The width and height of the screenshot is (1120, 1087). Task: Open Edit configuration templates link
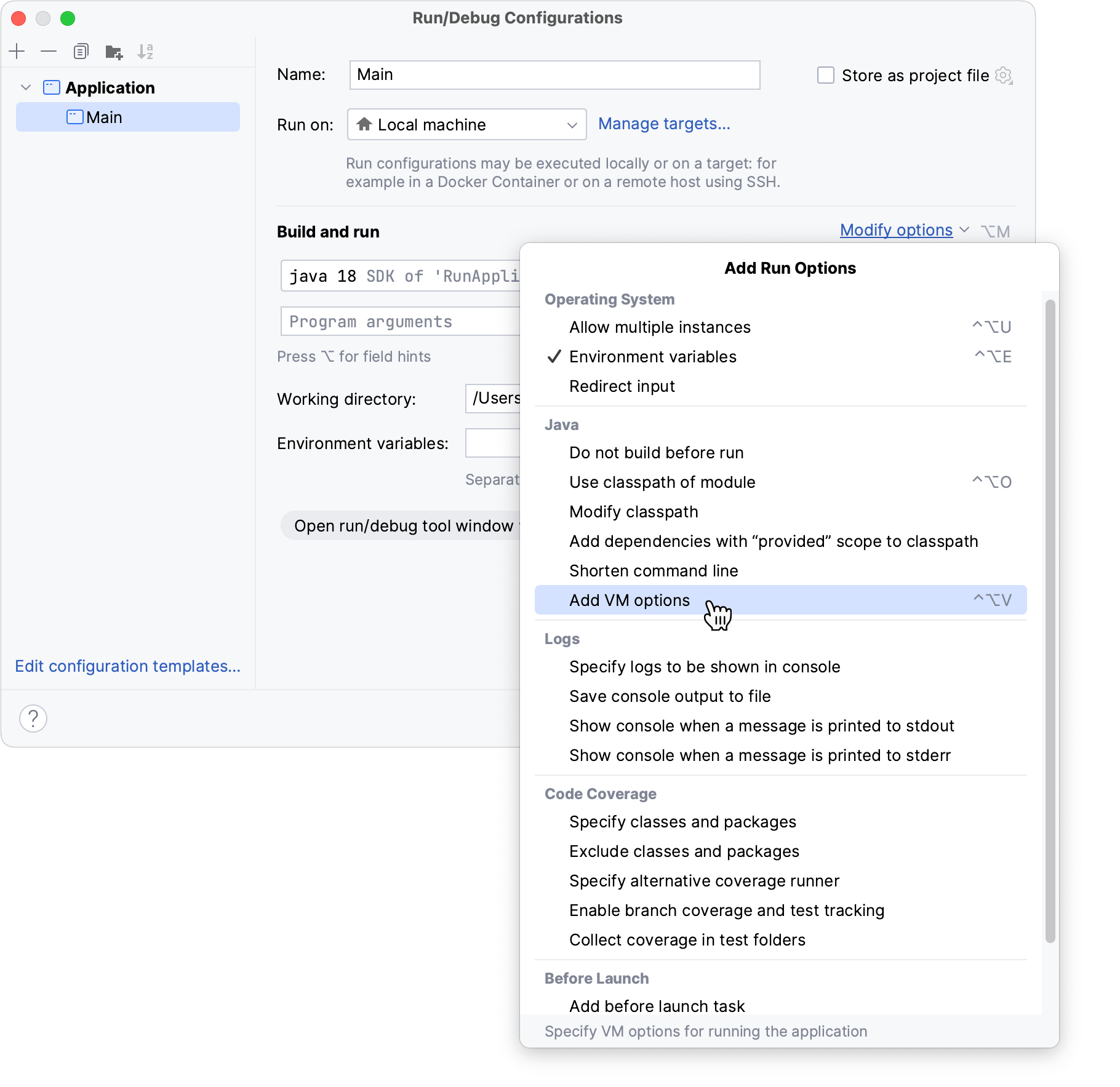coord(127,666)
